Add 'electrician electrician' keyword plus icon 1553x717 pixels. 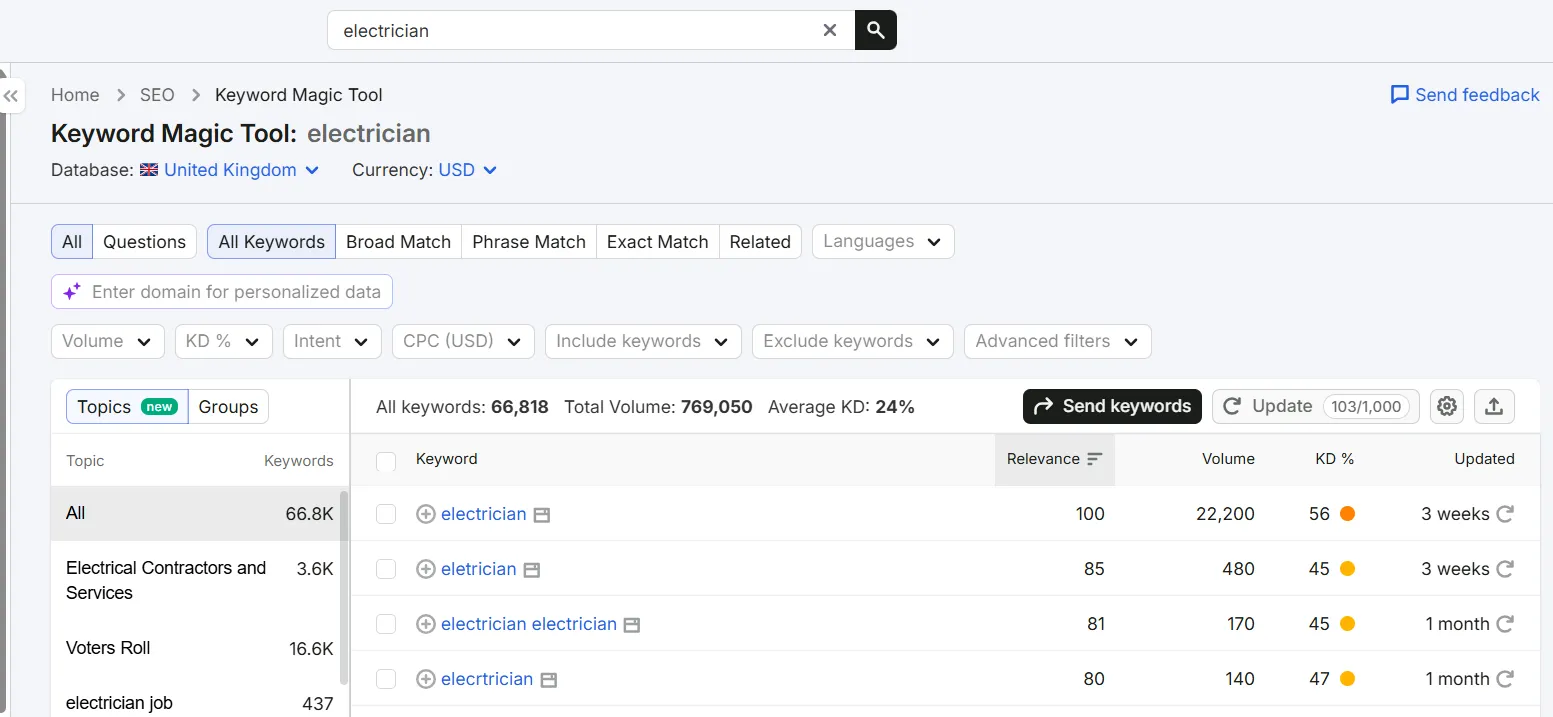click(426, 624)
